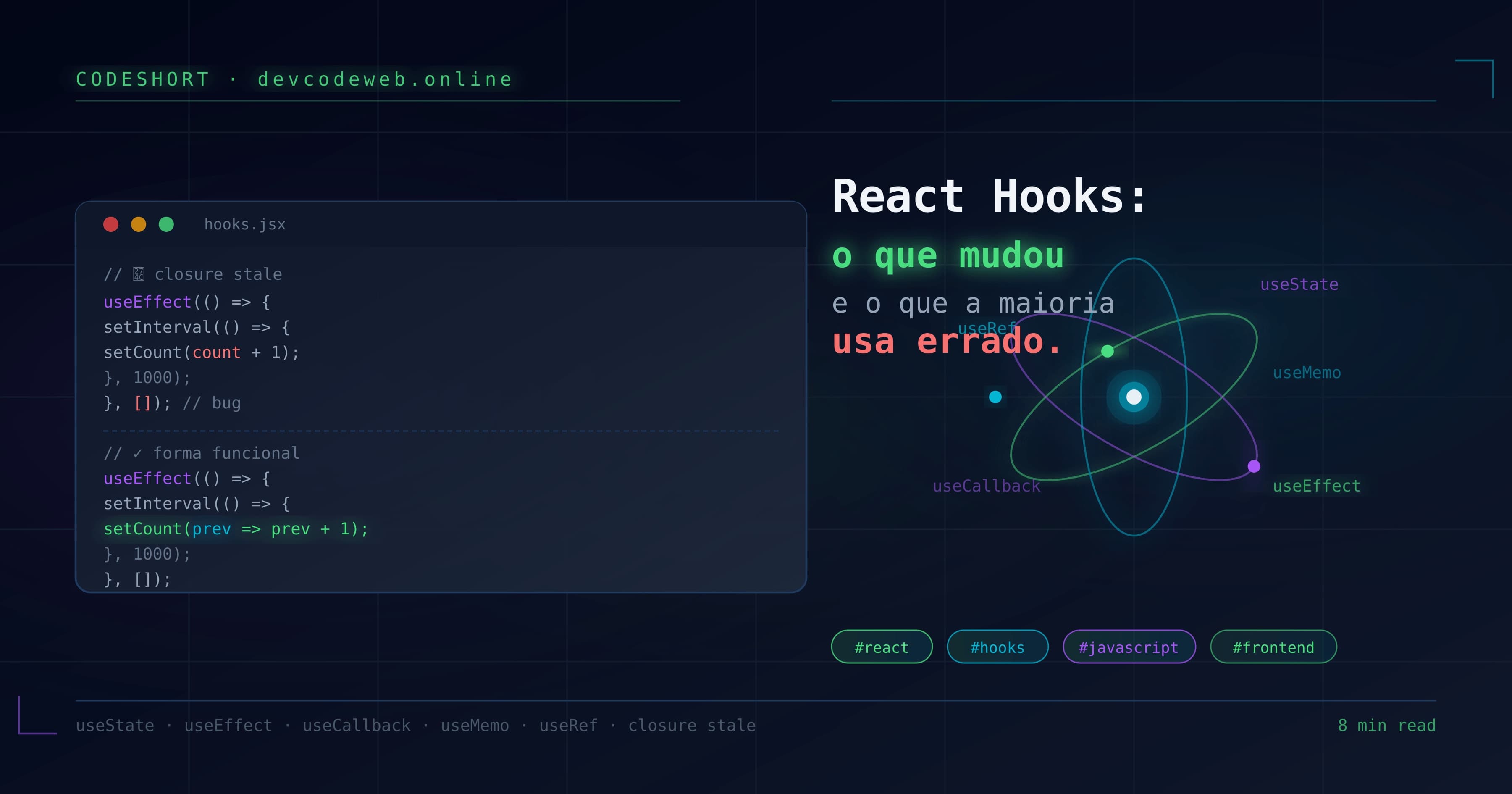Click the #frontend tag pill
The height and width of the screenshot is (794, 1512).
coord(1273,647)
